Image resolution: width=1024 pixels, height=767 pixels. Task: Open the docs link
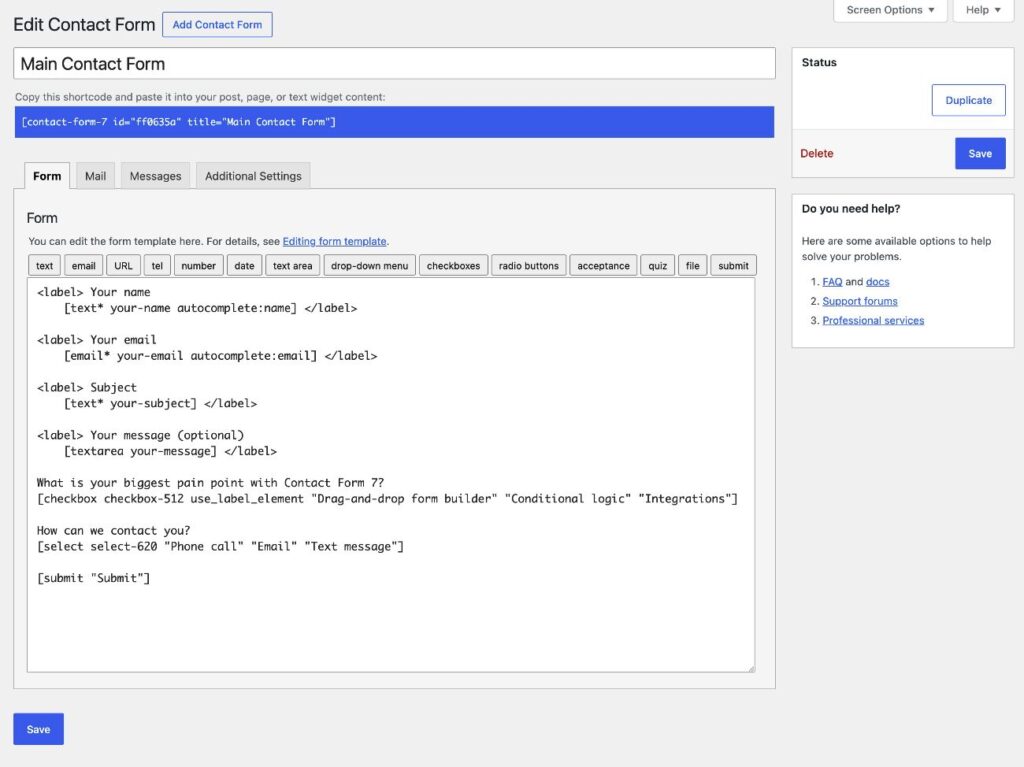(878, 282)
